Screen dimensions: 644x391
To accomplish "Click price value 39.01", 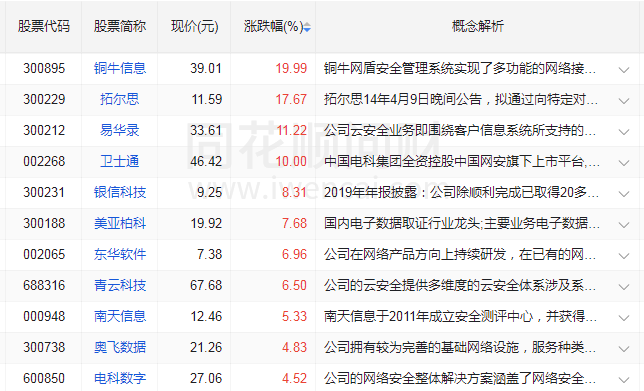I will (206, 68).
